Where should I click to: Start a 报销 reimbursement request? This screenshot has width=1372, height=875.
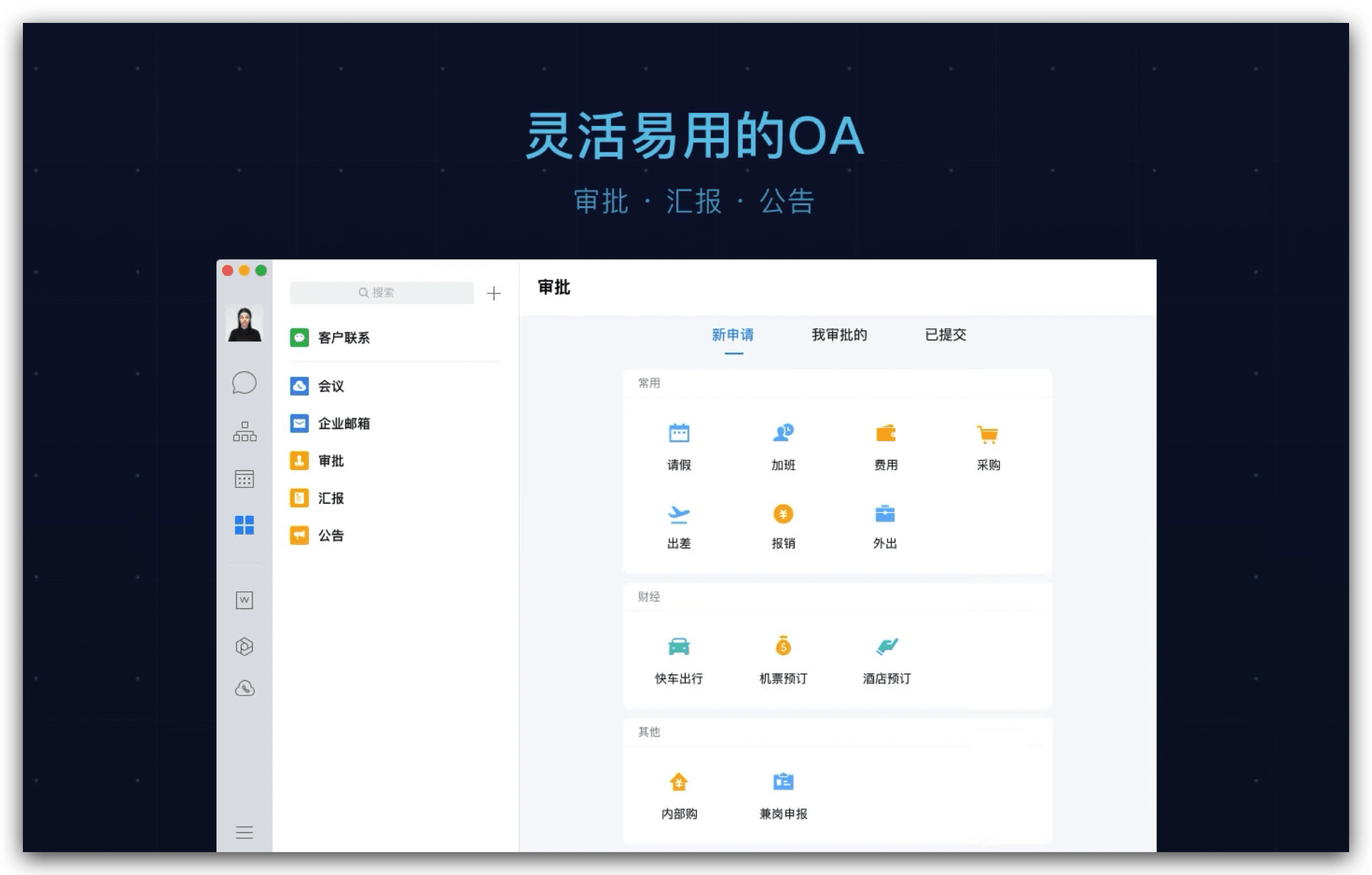click(783, 526)
